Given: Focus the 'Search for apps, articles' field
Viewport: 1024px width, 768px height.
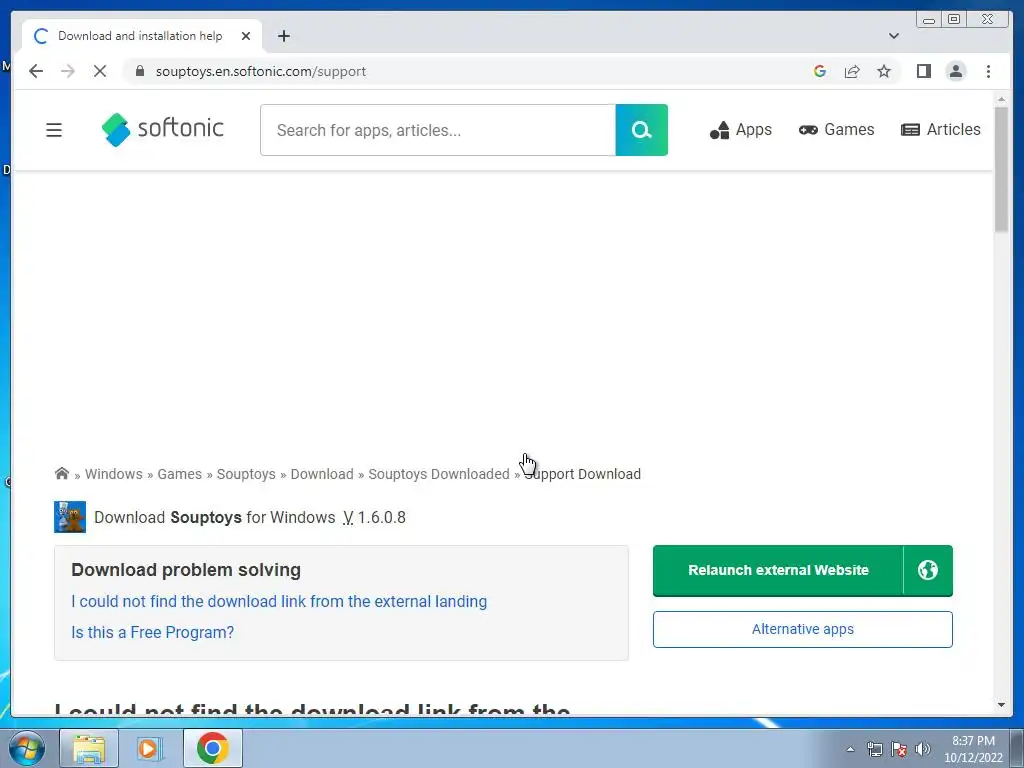Looking at the screenshot, I should tap(438, 130).
